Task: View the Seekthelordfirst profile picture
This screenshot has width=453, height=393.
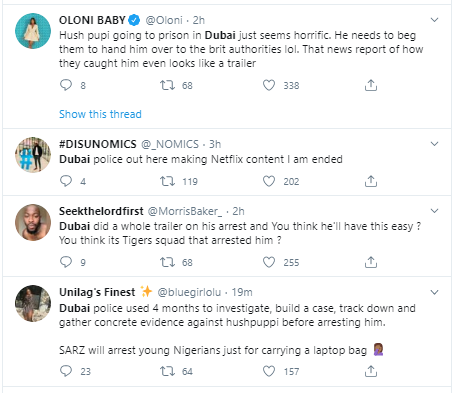Action: click(33, 222)
